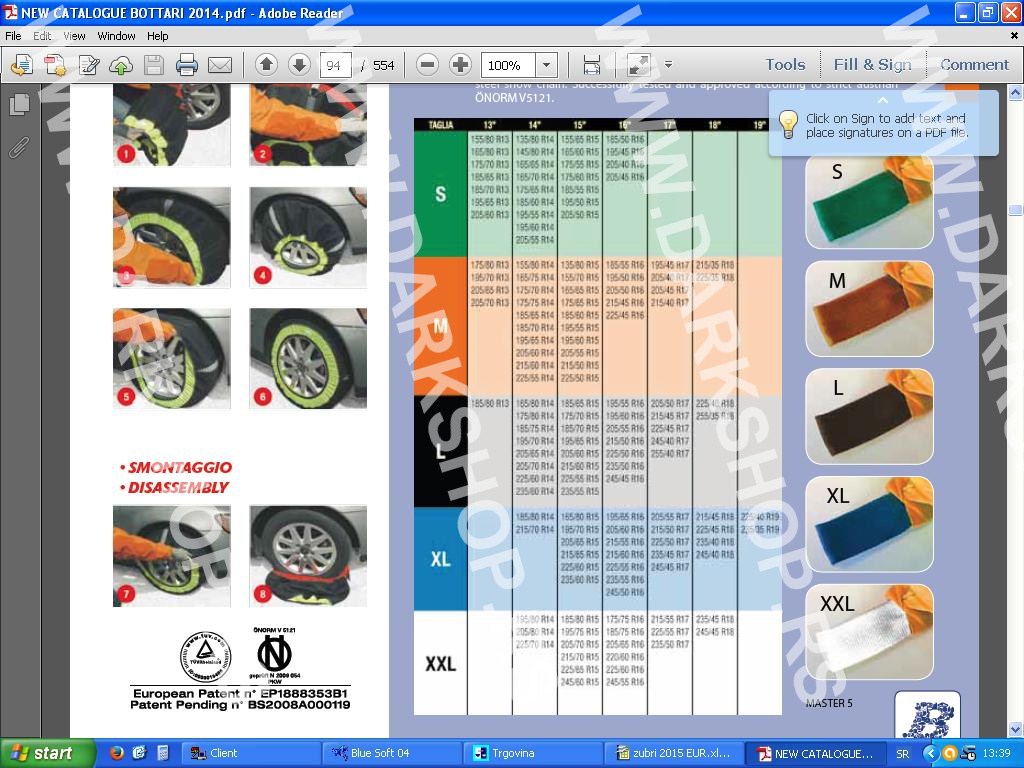Click the vertical scrollbar thumb
1024x768 pixels.
tap(1016, 210)
